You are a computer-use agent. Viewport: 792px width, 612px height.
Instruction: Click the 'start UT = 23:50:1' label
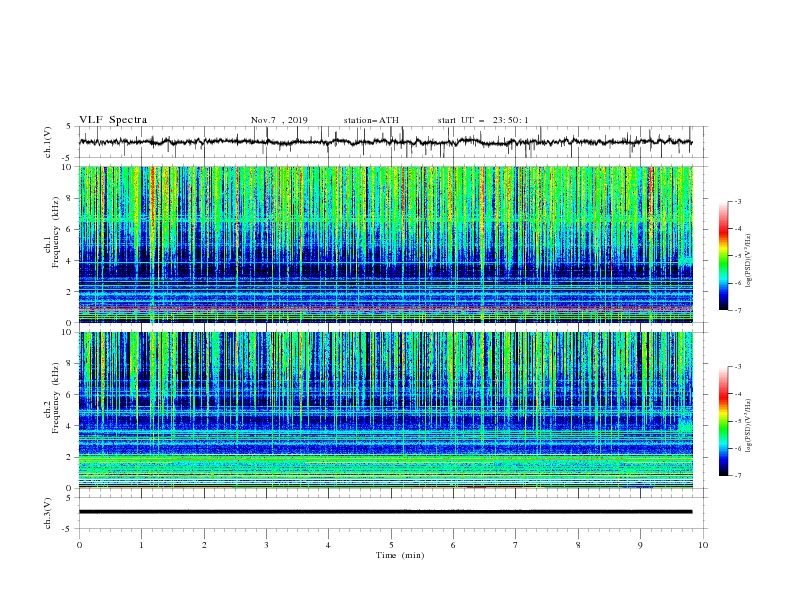tap(483, 120)
